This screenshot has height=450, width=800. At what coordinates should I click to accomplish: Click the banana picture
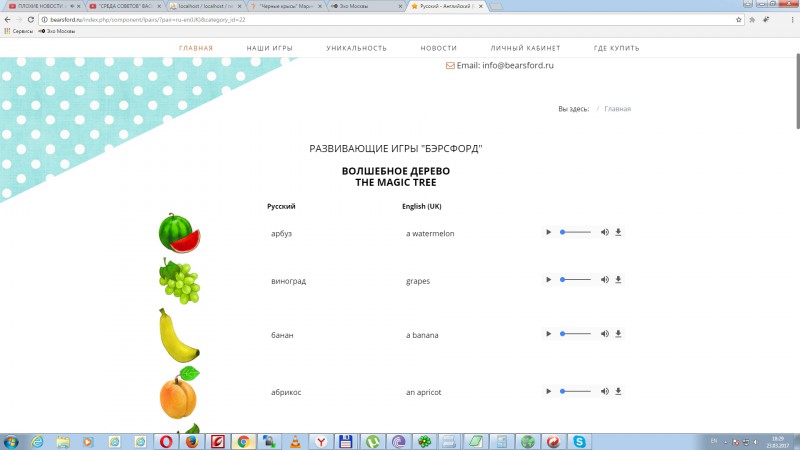(x=179, y=335)
